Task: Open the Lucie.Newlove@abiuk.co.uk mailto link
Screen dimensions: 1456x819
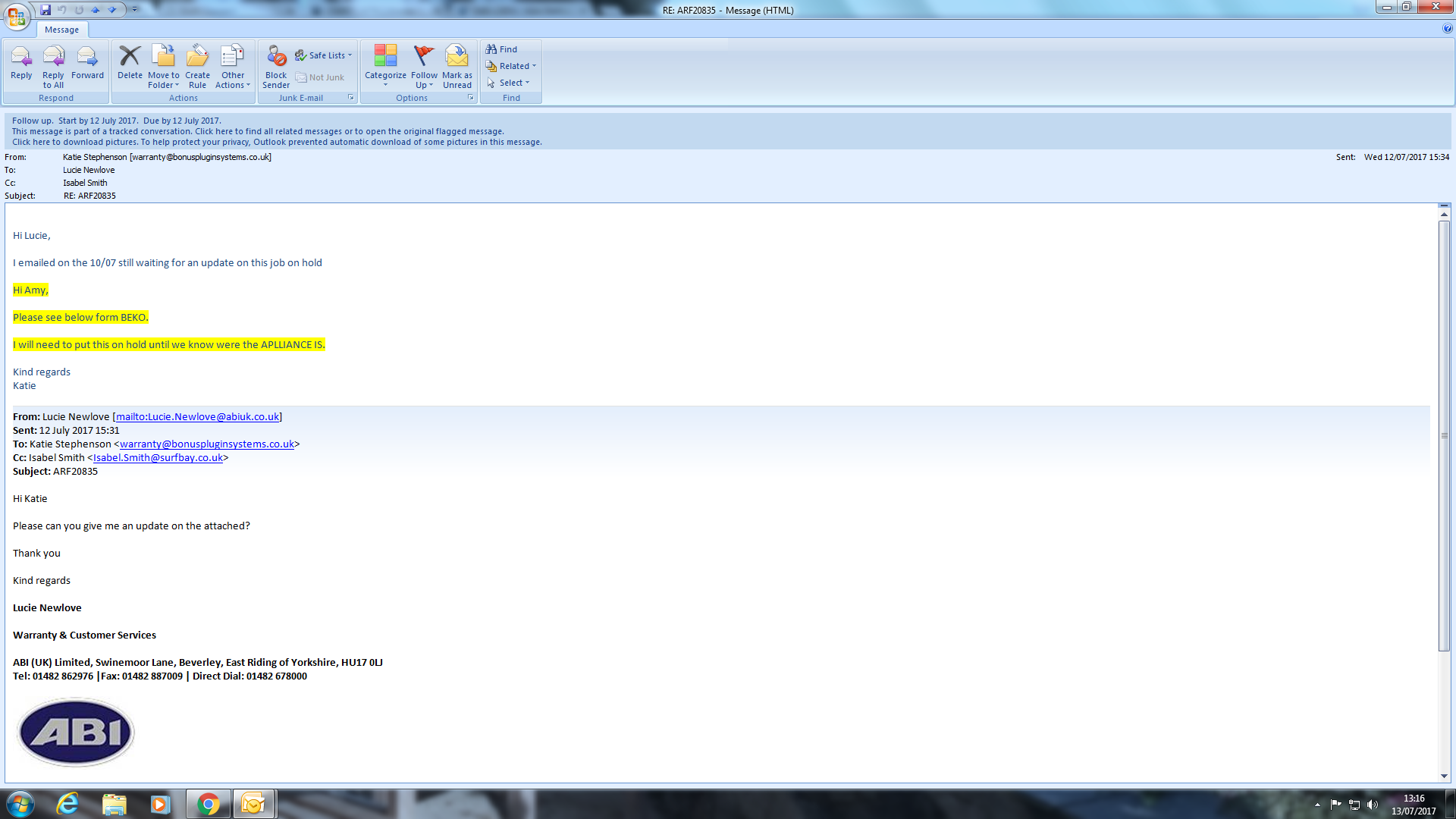Action: tap(197, 417)
